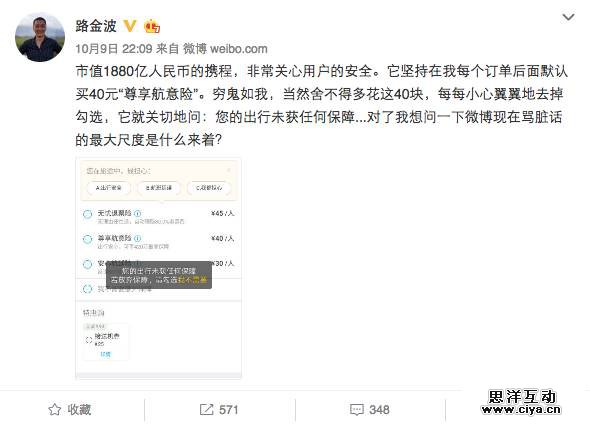Open the 微博 weibo.com source link

pos(225,49)
